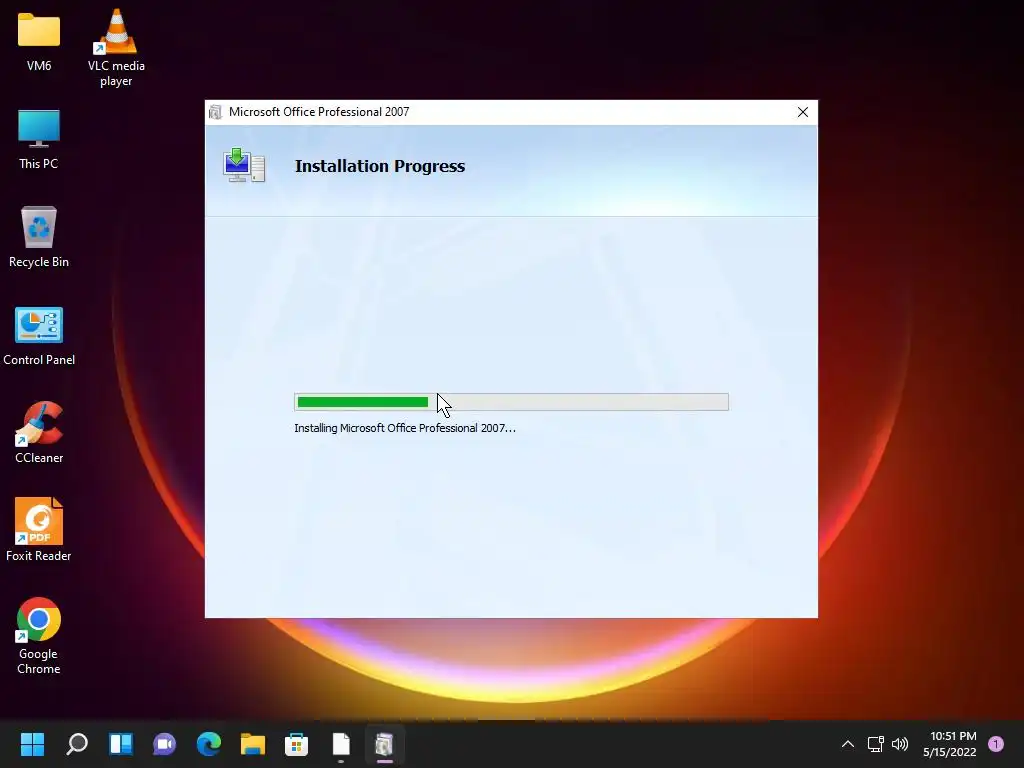Select the This PC desktop icon

pos(39,139)
